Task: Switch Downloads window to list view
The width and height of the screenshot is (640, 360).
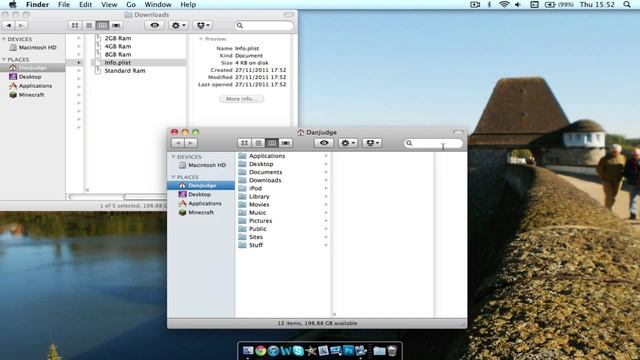Action: [89, 25]
